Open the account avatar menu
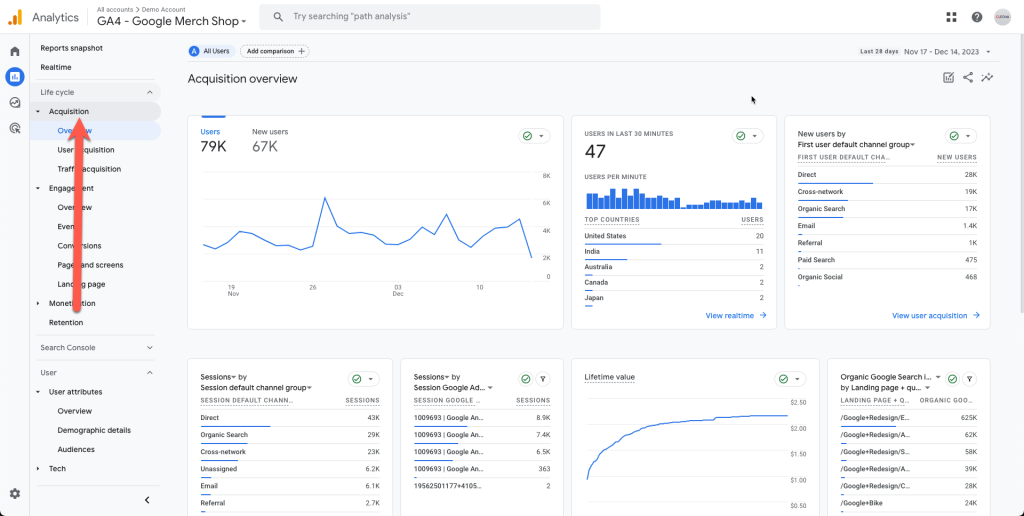The width and height of the screenshot is (1024, 516). point(1002,17)
